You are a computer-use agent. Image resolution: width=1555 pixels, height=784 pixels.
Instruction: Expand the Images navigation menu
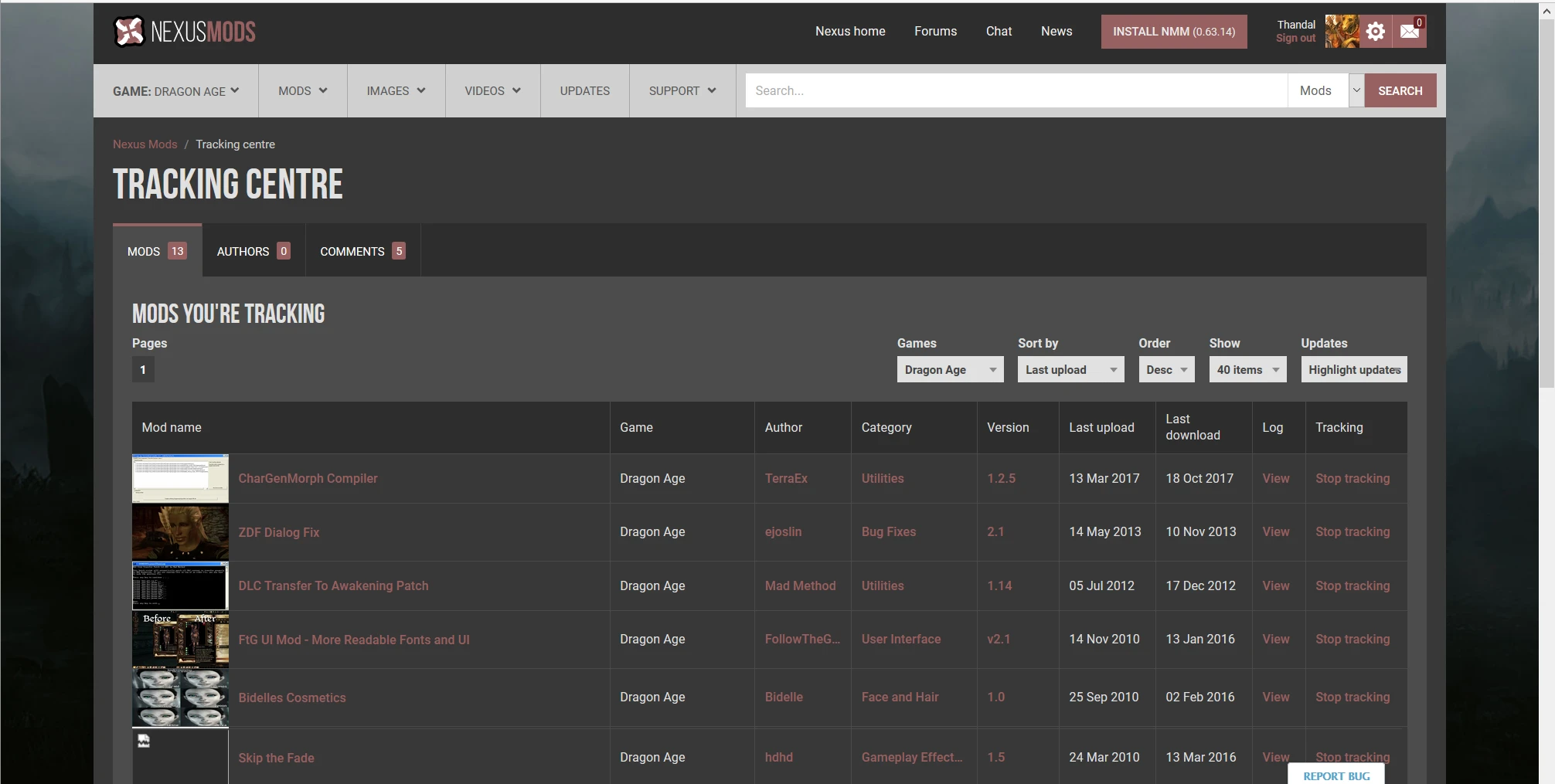(396, 91)
